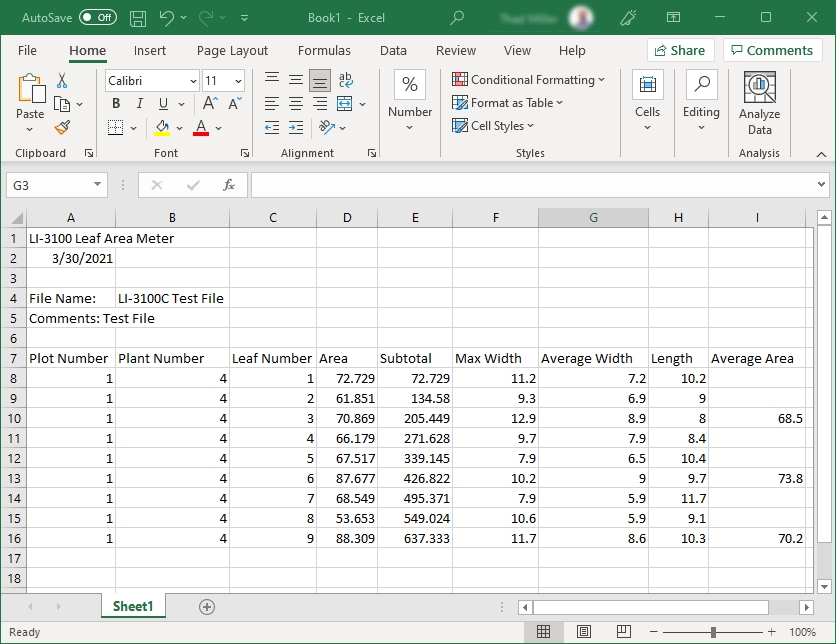Image resolution: width=836 pixels, height=644 pixels.
Task: Click the Copy icon
Action: tap(62, 104)
